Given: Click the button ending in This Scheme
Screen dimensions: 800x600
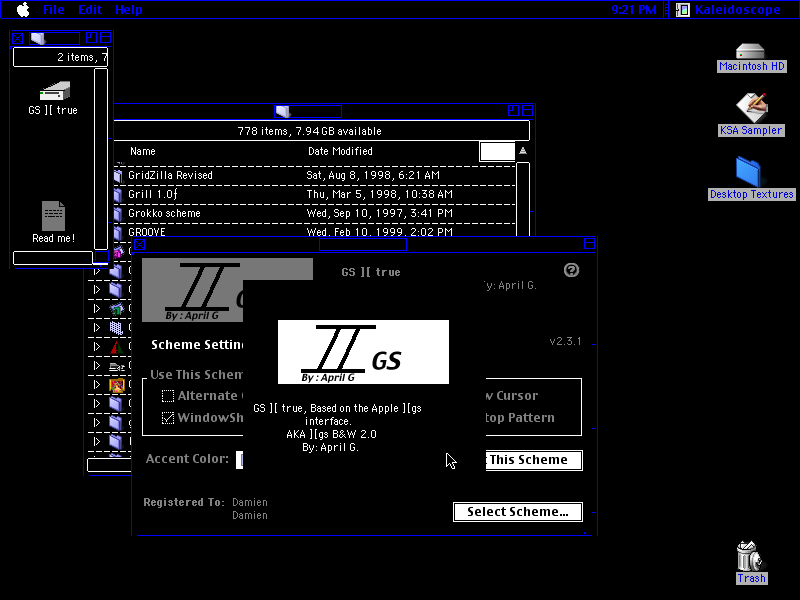Looking at the screenshot, I should click(x=534, y=460).
